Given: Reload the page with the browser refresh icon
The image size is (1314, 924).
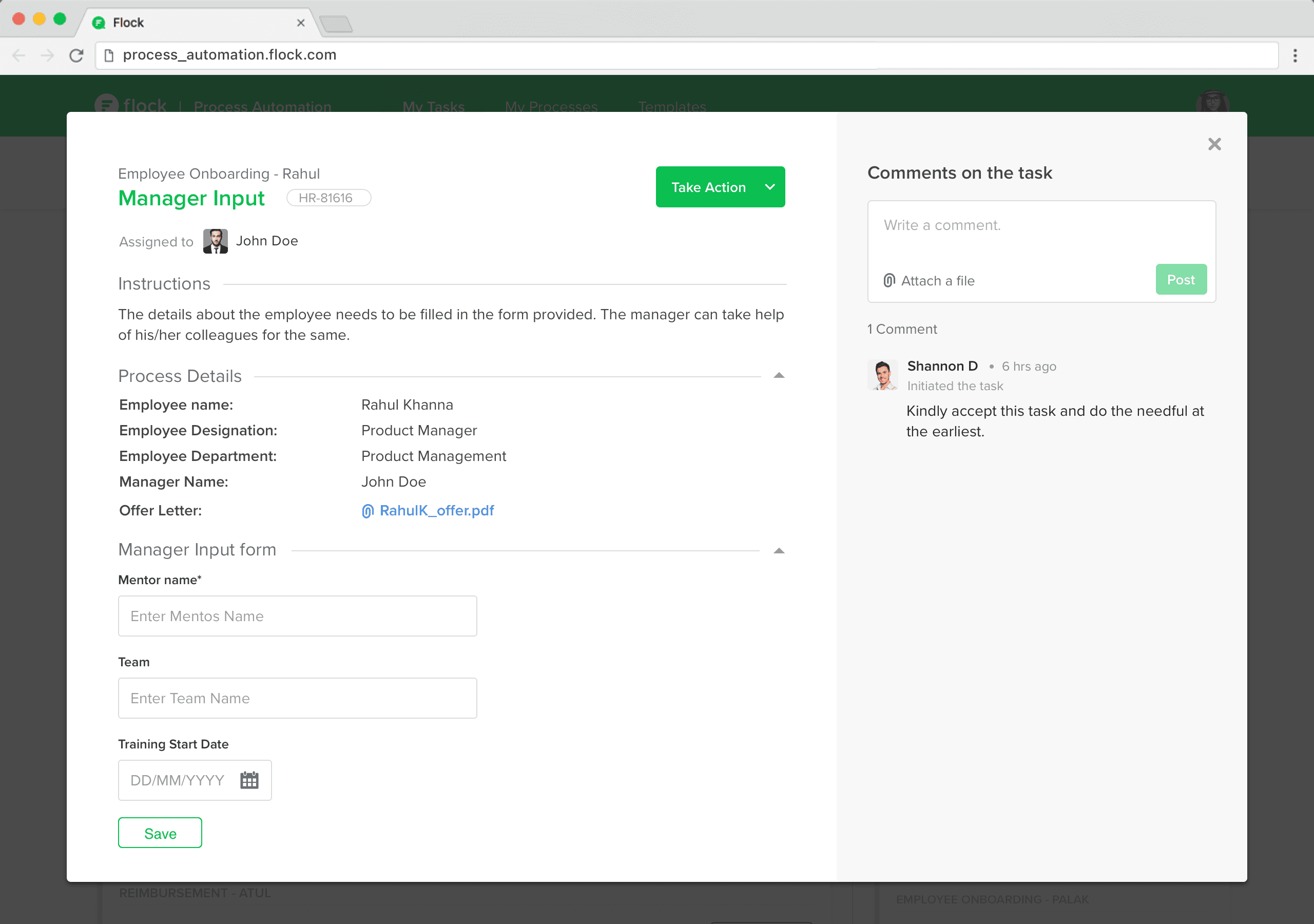Looking at the screenshot, I should pyautogui.click(x=76, y=55).
